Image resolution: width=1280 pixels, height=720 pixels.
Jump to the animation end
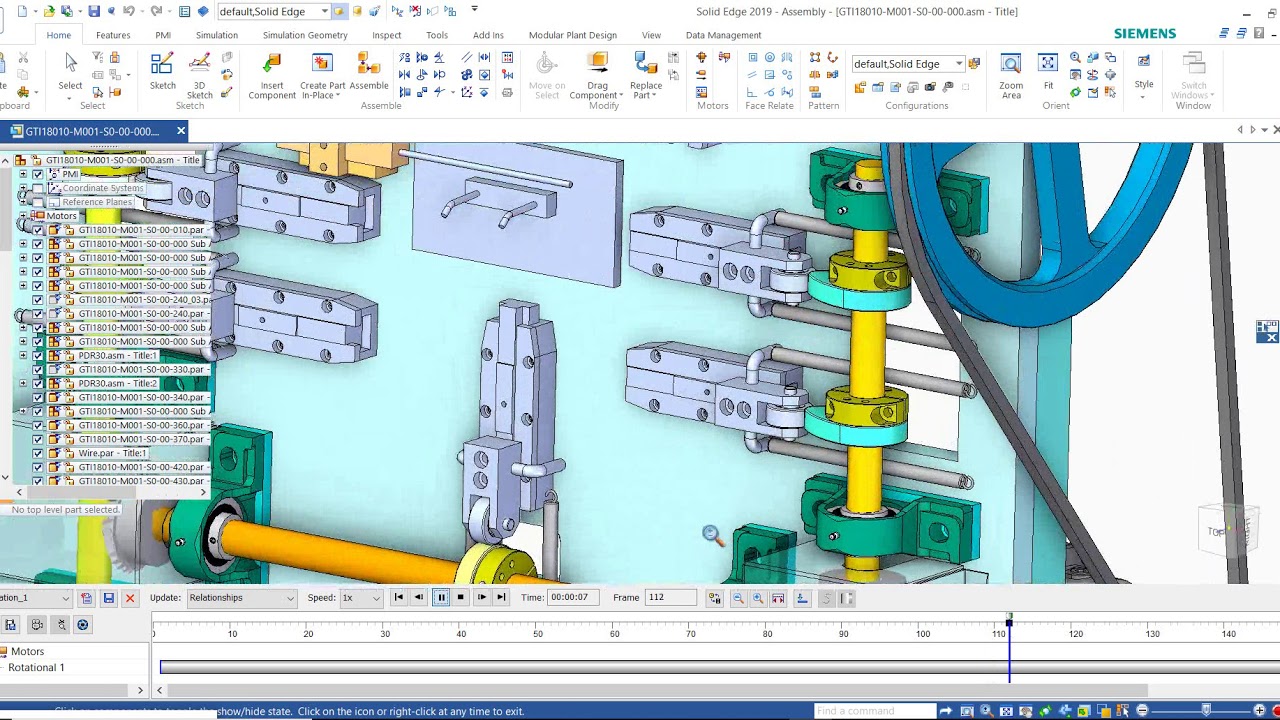pos(501,598)
